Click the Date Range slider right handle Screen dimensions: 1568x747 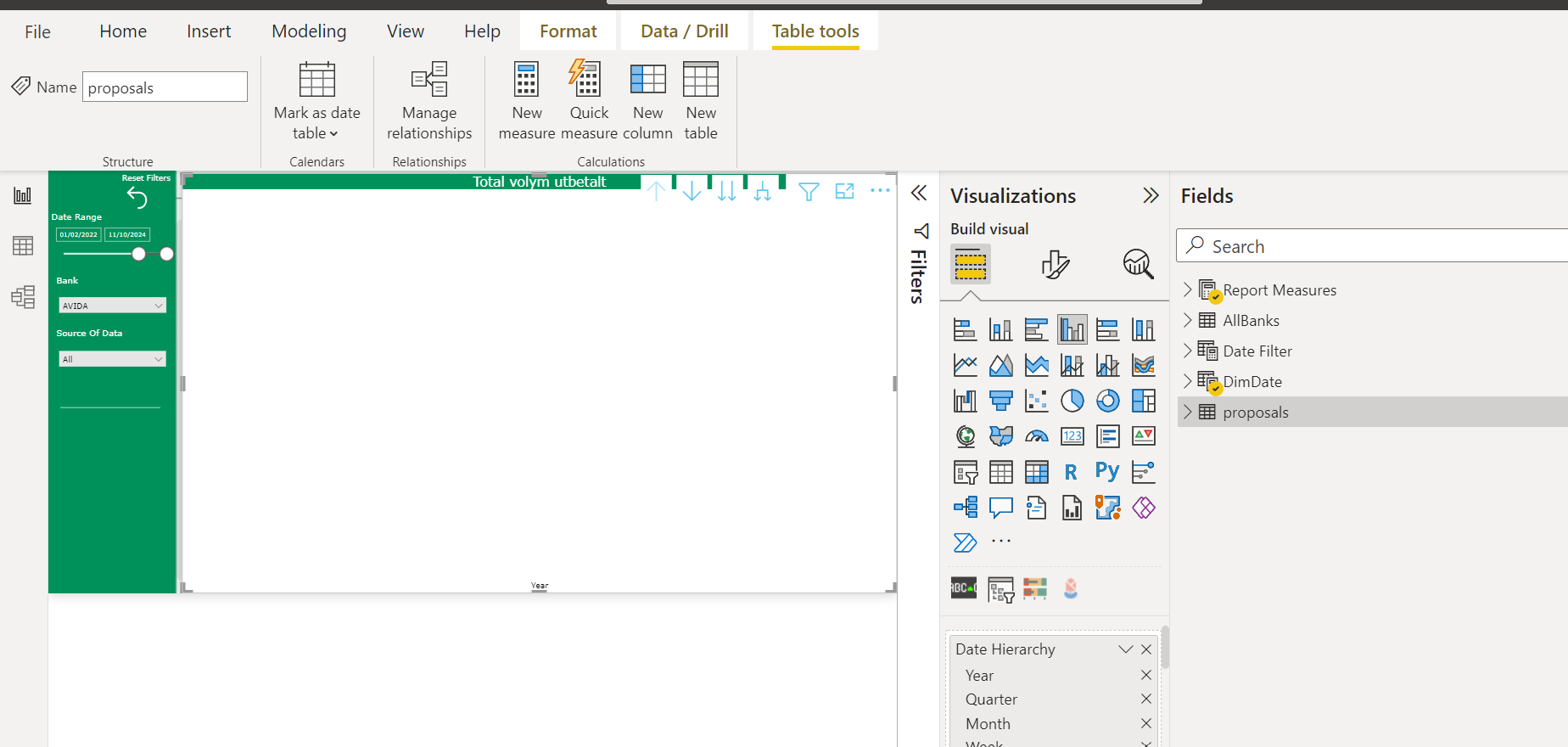[167, 254]
